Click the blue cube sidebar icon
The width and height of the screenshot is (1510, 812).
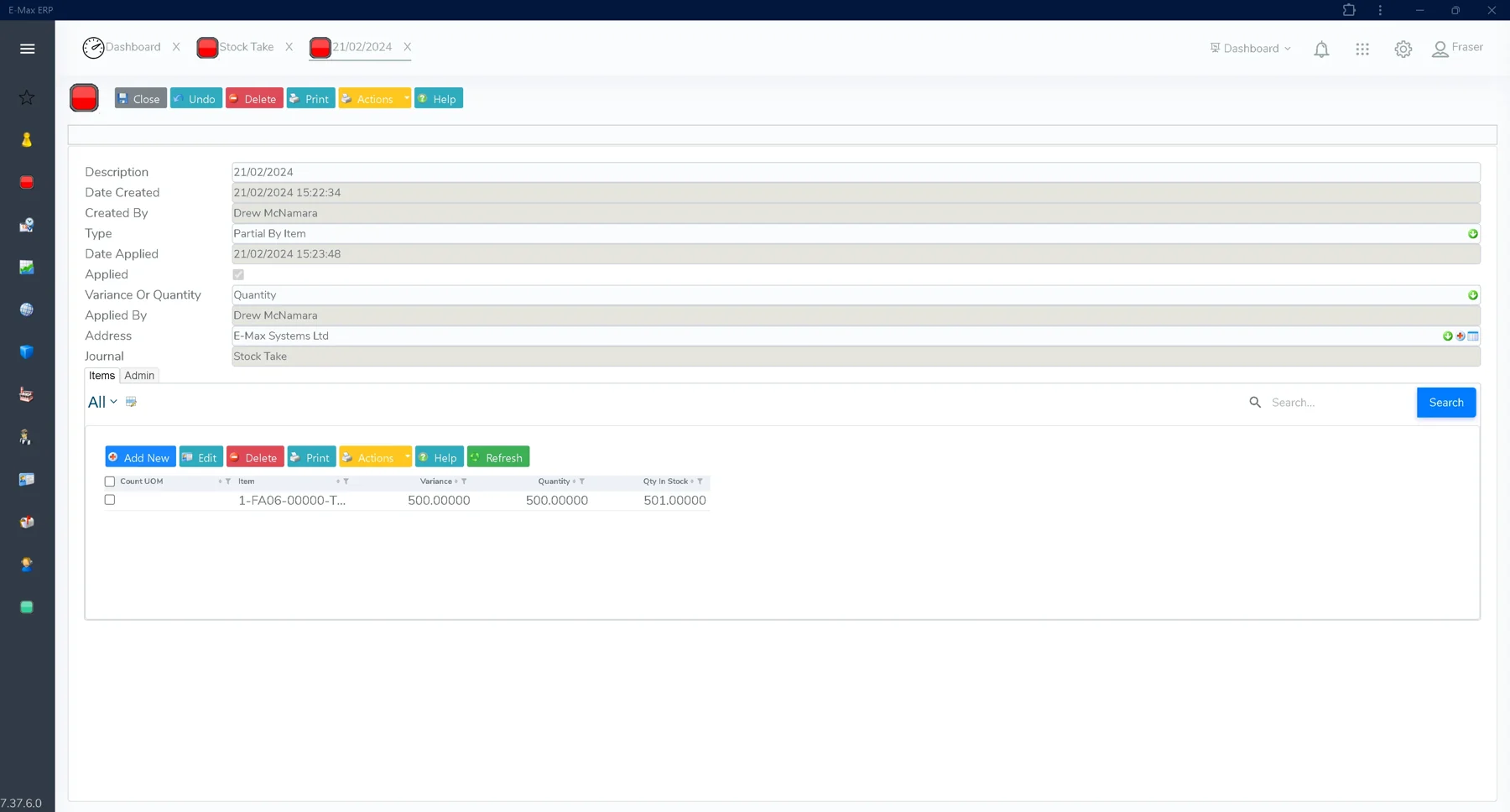[x=27, y=352]
